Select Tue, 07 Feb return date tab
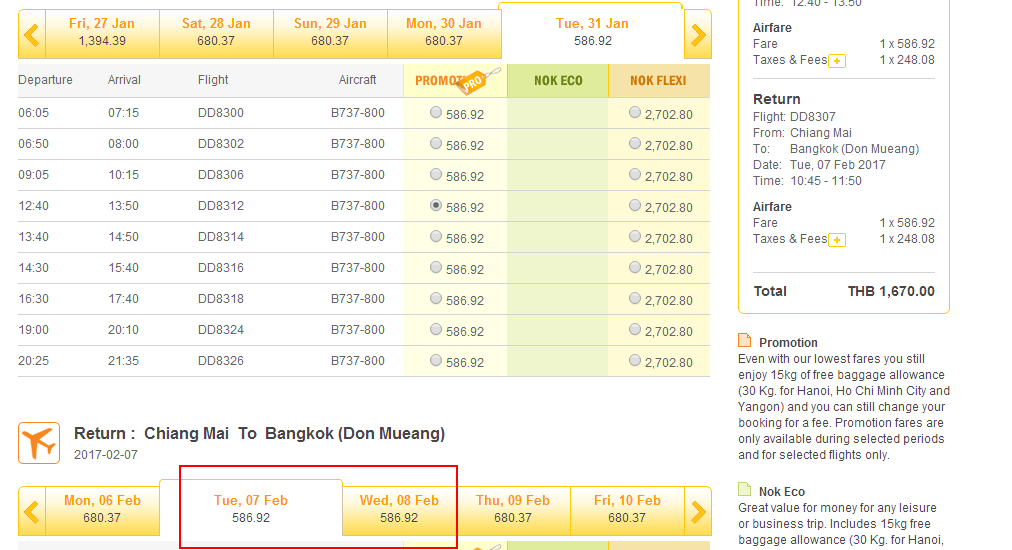The height and width of the screenshot is (550, 1012). pyautogui.click(x=251, y=509)
